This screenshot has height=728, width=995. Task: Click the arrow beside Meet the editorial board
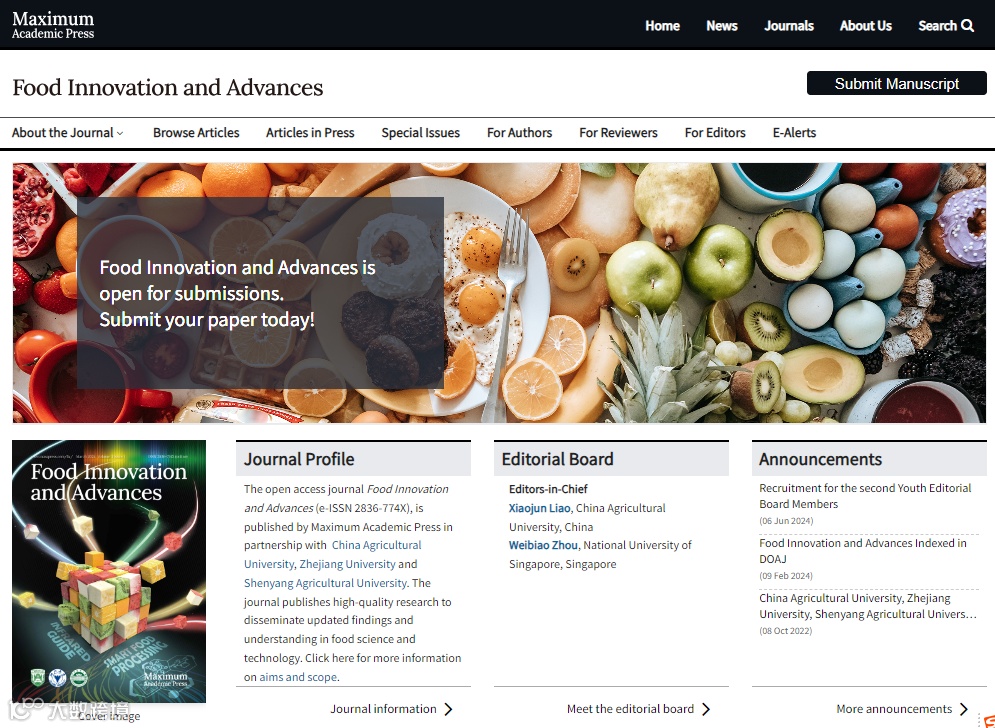pyautogui.click(x=706, y=709)
